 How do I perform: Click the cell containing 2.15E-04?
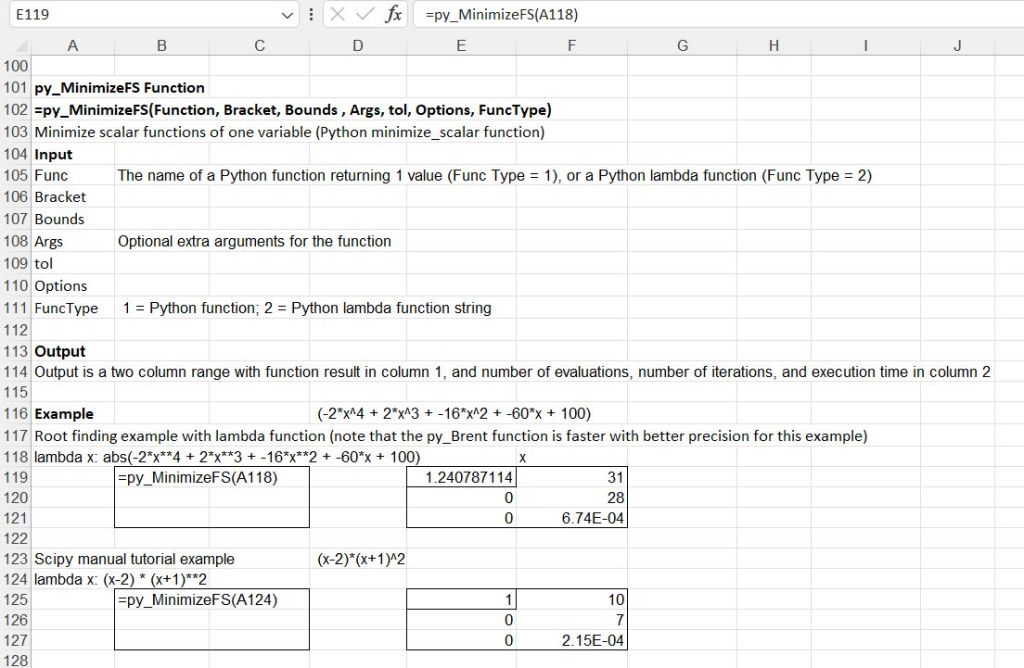[570, 640]
